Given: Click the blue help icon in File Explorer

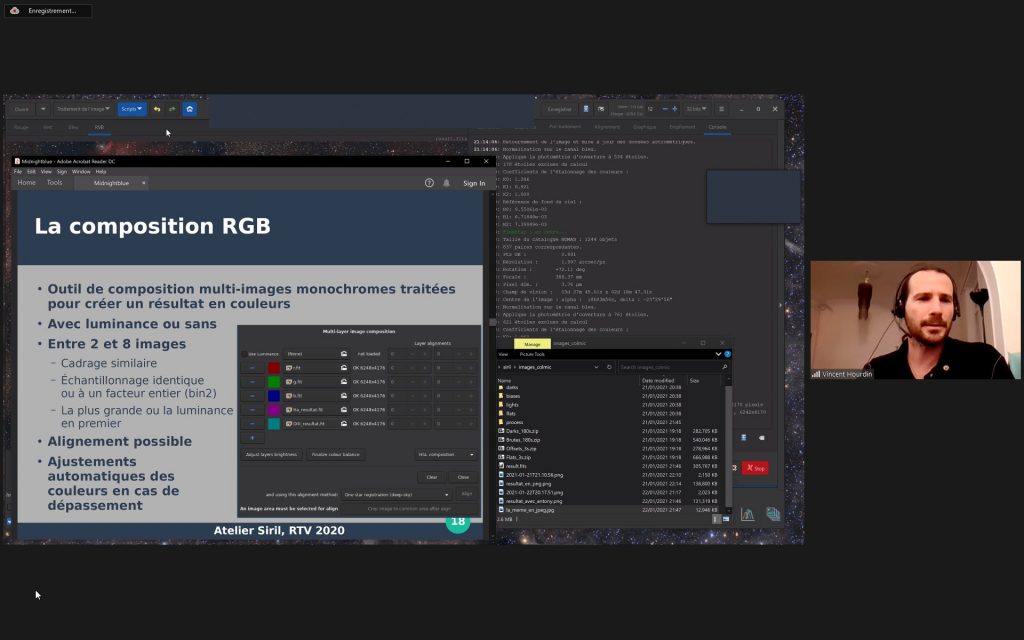Looking at the screenshot, I should point(728,355).
